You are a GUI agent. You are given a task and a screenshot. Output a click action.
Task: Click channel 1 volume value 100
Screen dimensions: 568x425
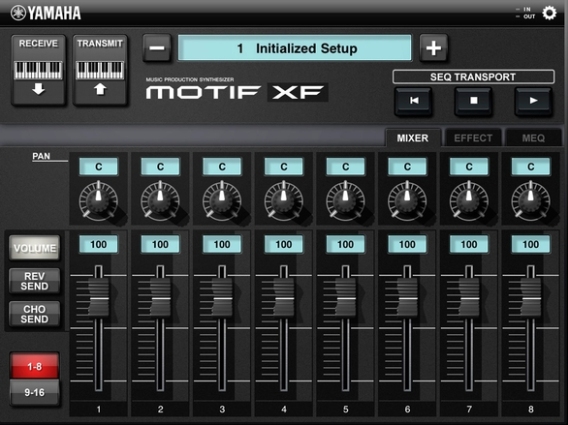[x=99, y=244]
